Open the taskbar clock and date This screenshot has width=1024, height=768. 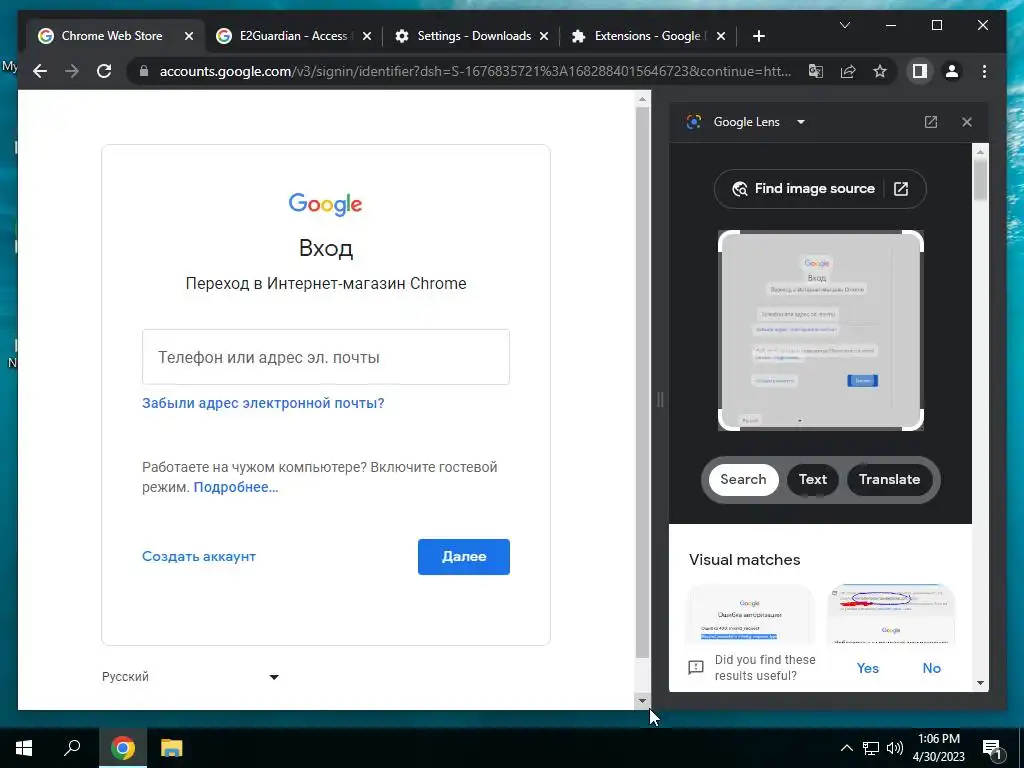click(x=938, y=748)
